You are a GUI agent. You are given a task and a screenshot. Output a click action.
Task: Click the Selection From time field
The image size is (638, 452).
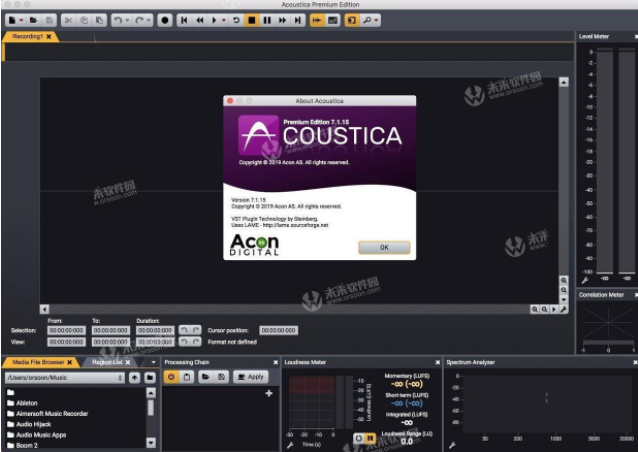[x=66, y=330]
